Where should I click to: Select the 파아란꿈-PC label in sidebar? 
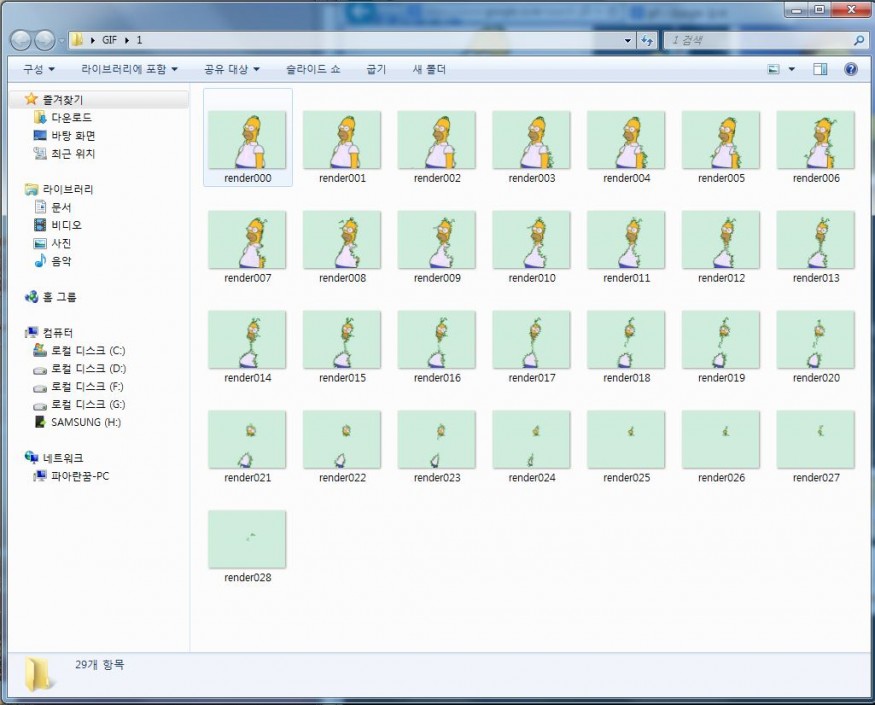80,476
